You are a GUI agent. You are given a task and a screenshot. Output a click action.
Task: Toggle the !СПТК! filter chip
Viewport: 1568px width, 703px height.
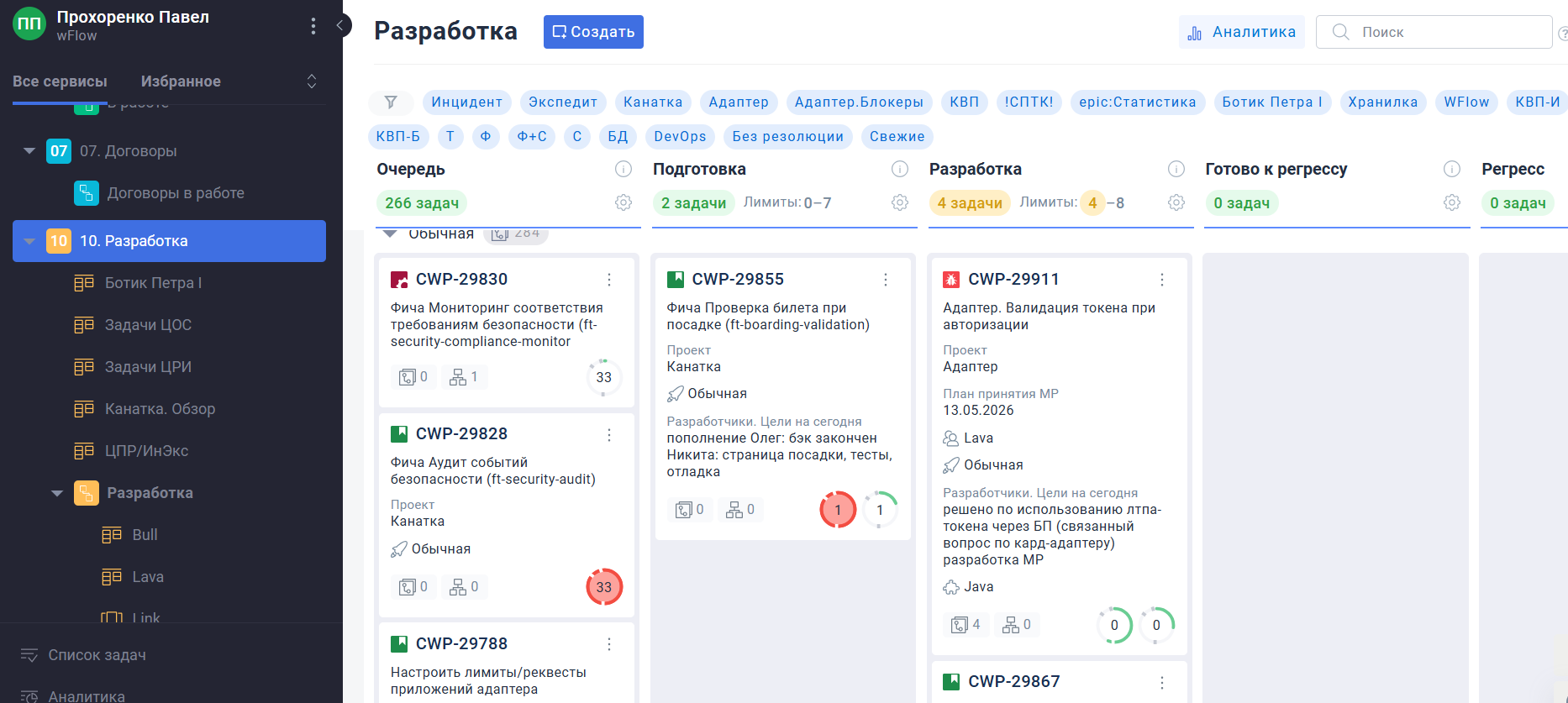[x=1029, y=102]
